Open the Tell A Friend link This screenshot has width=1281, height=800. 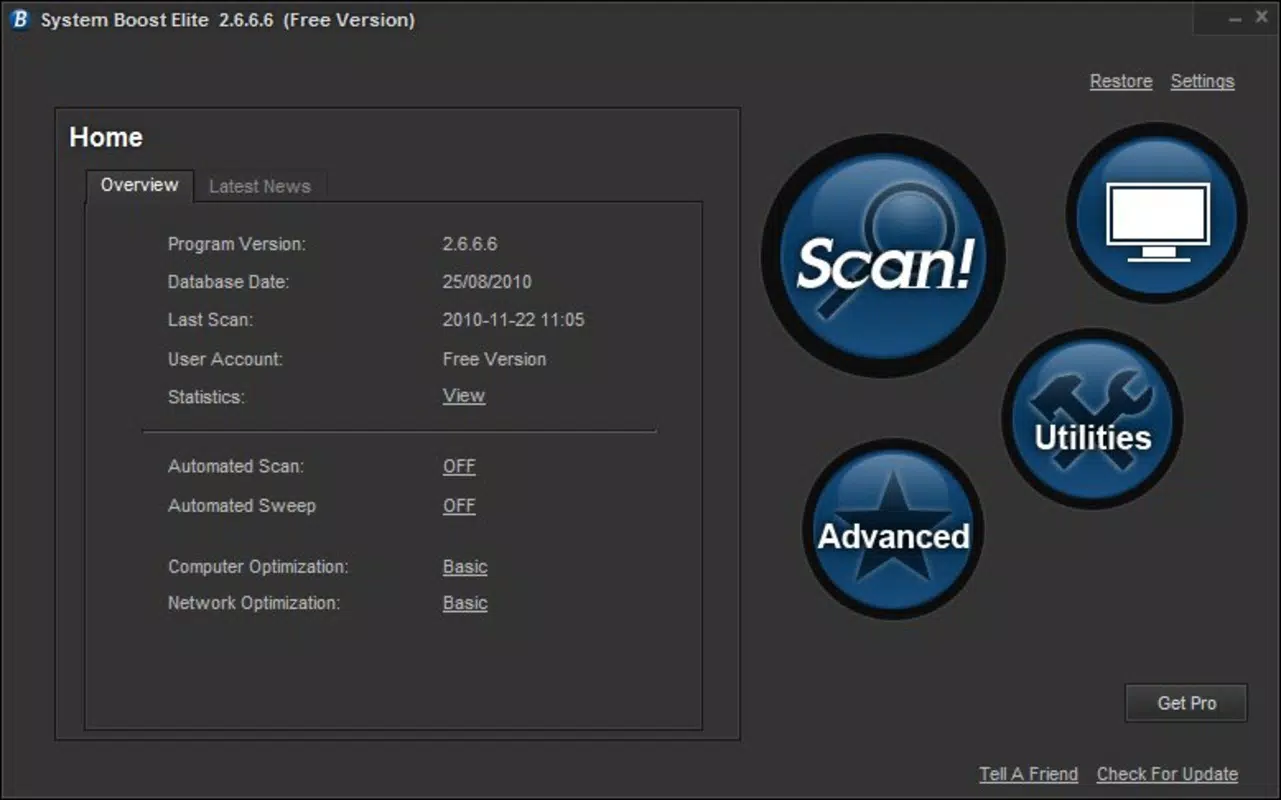[x=1029, y=774]
